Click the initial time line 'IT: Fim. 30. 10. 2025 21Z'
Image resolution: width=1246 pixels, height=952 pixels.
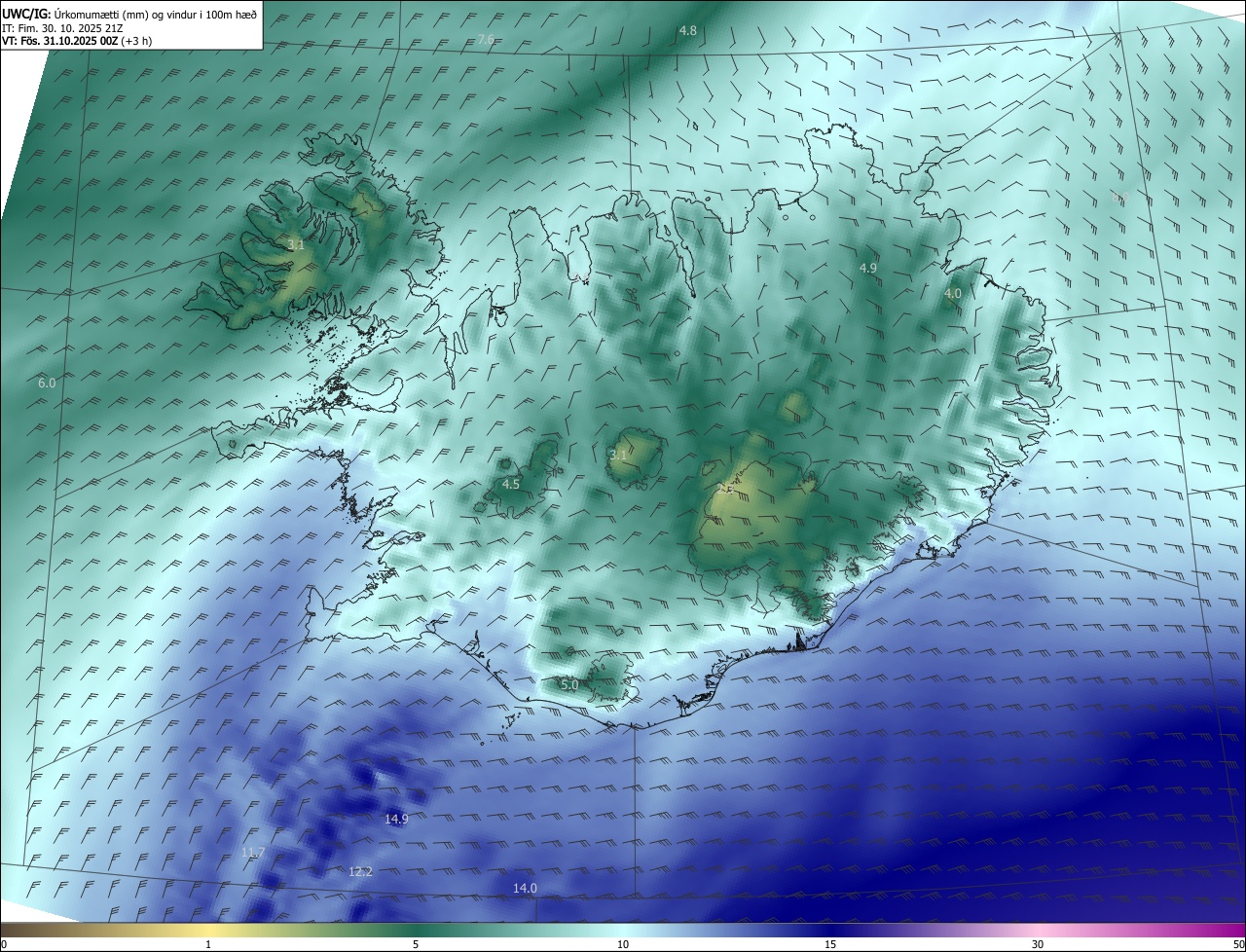click(x=61, y=28)
